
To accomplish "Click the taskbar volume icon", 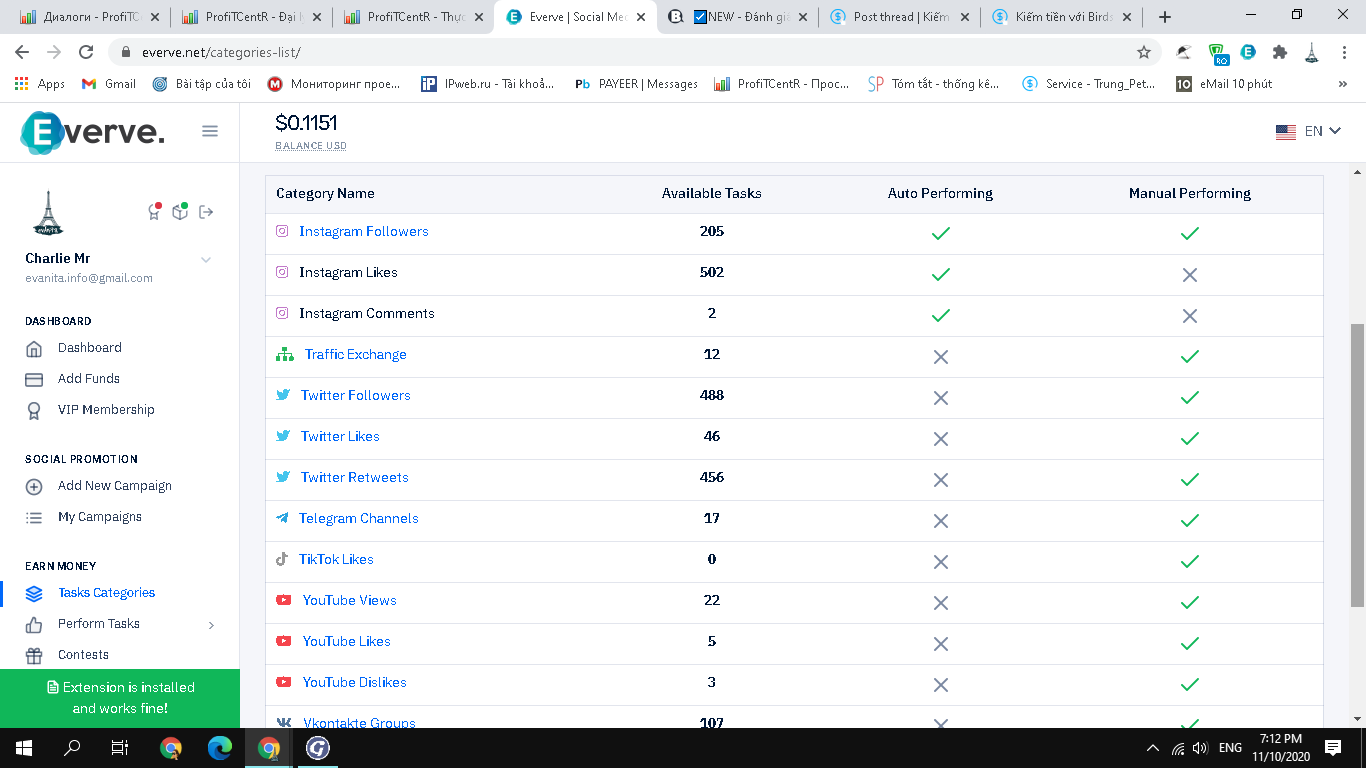I will (x=1200, y=748).
